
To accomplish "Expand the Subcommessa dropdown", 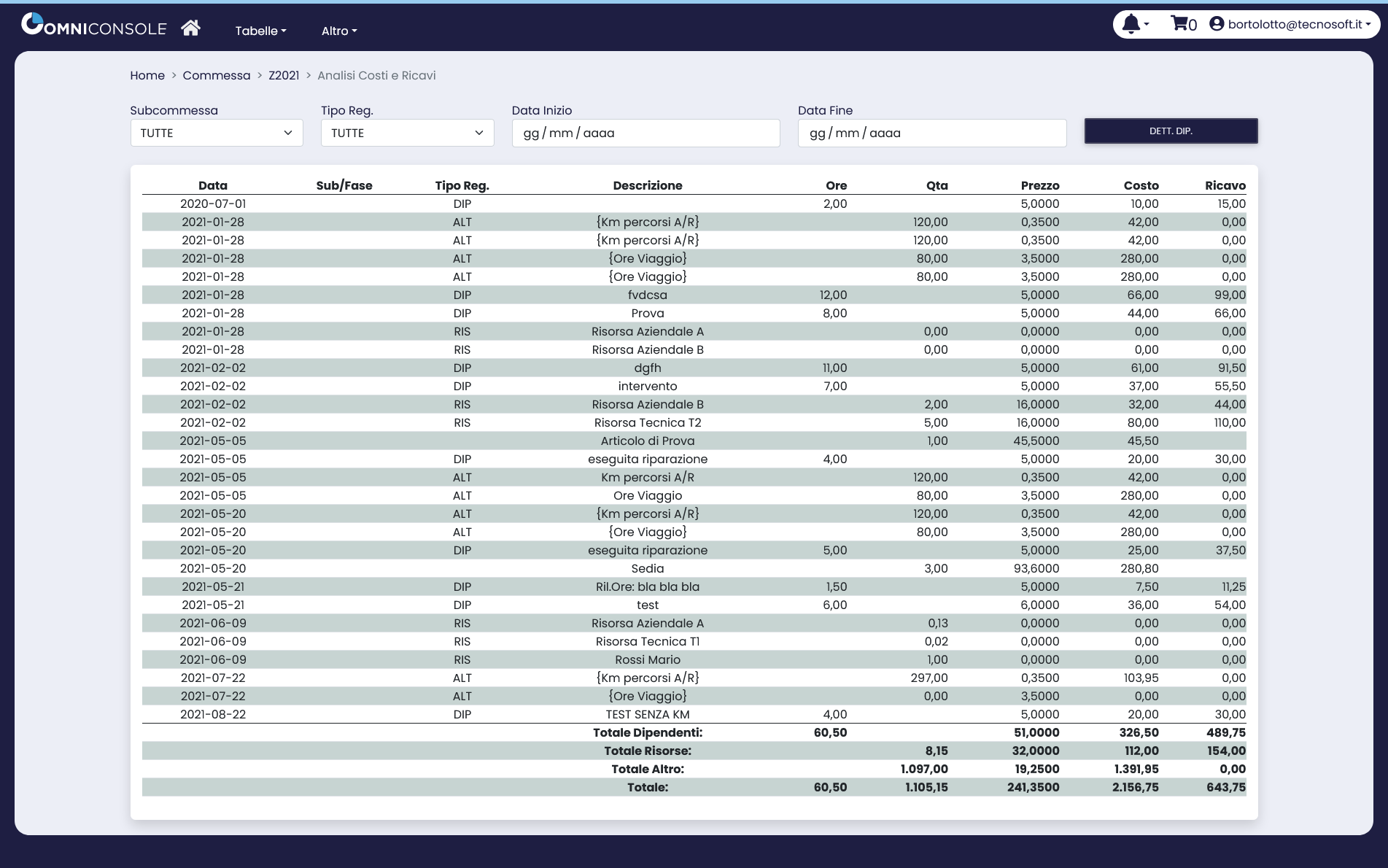I will pyautogui.click(x=217, y=133).
